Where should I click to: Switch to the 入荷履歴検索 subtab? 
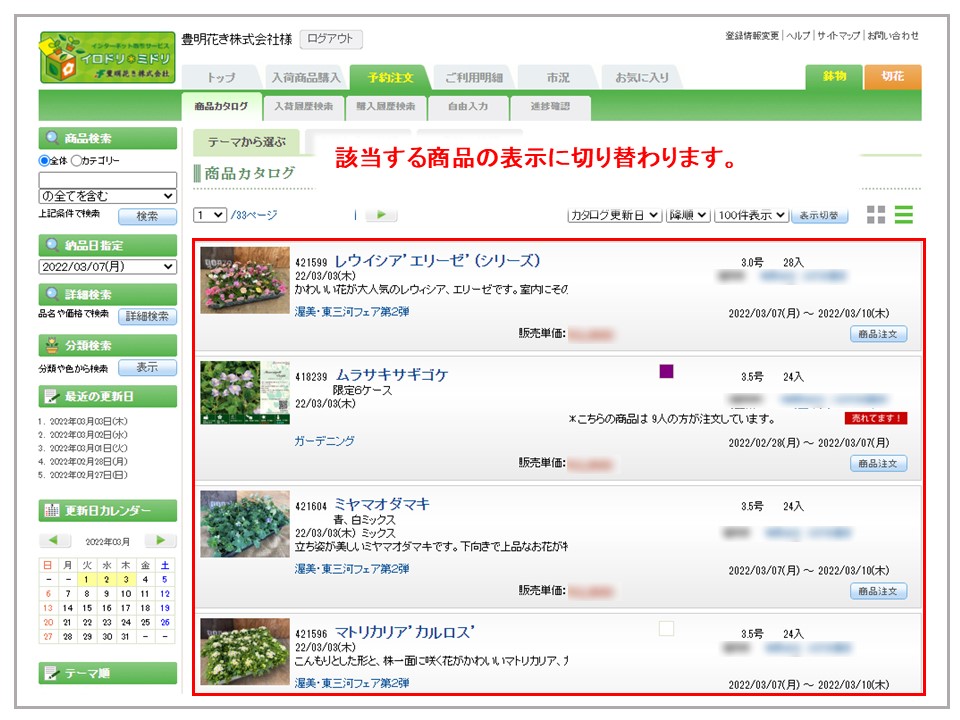pos(303,106)
